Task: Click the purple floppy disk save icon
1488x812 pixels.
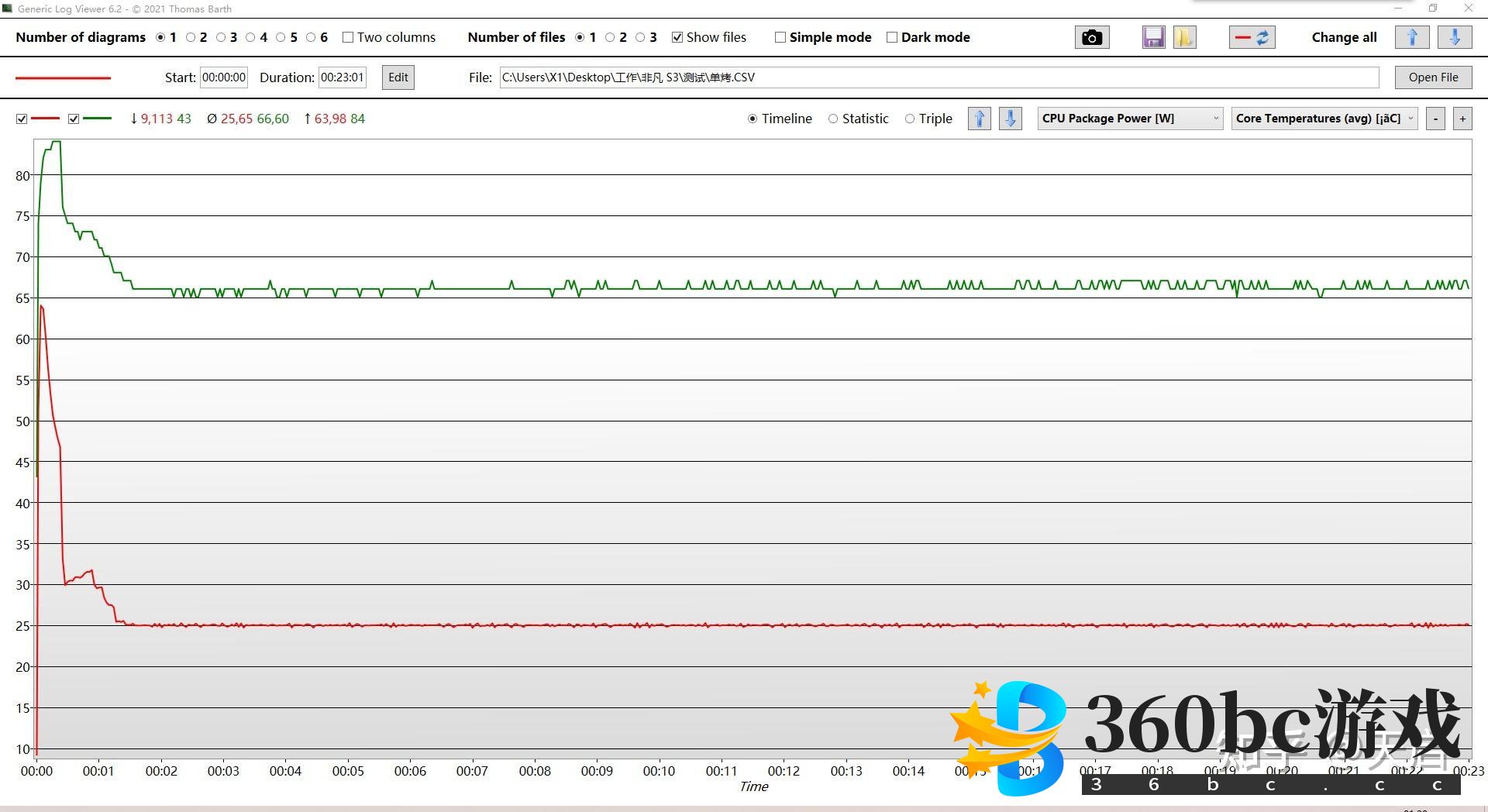Action: [1153, 37]
